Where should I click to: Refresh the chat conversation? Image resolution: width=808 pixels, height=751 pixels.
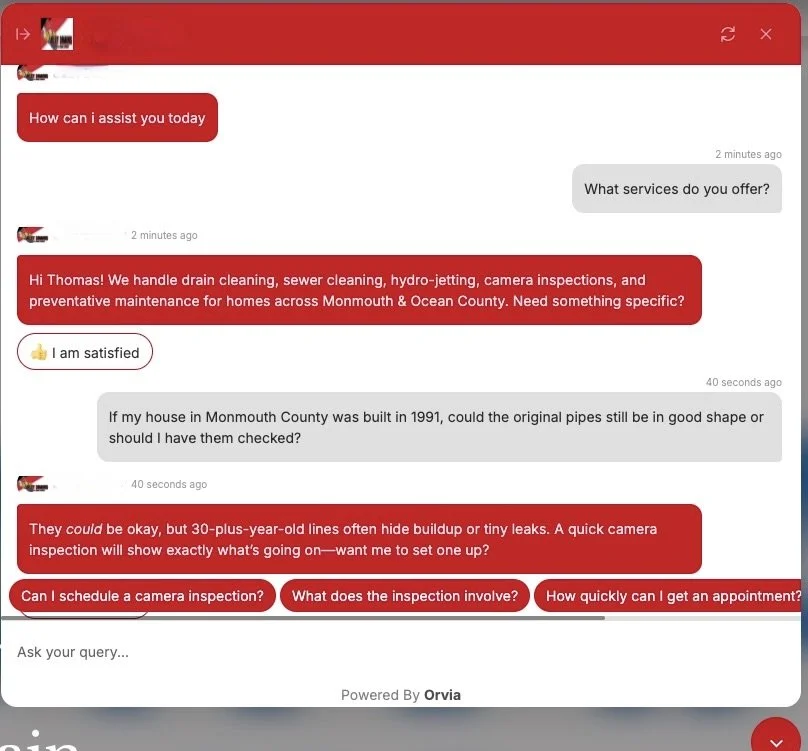coord(728,34)
